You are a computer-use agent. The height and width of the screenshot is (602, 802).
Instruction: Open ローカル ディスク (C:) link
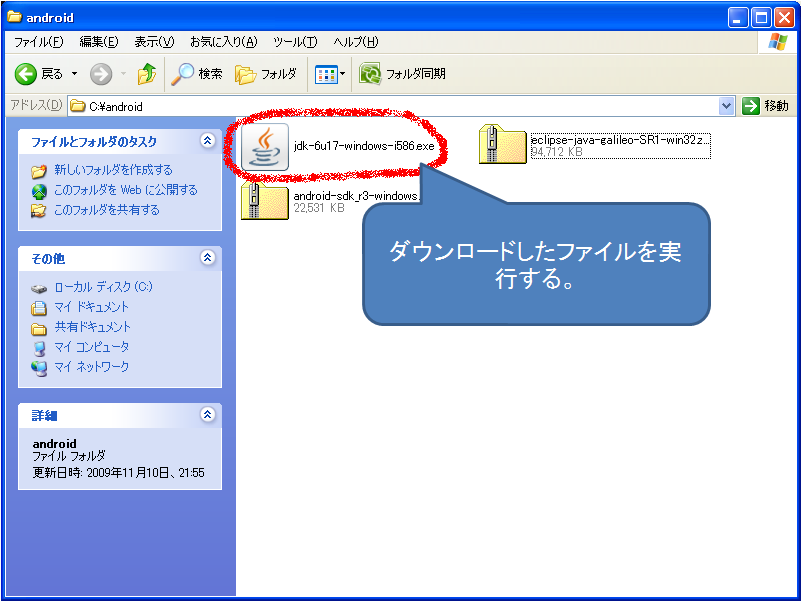[x=103, y=286]
